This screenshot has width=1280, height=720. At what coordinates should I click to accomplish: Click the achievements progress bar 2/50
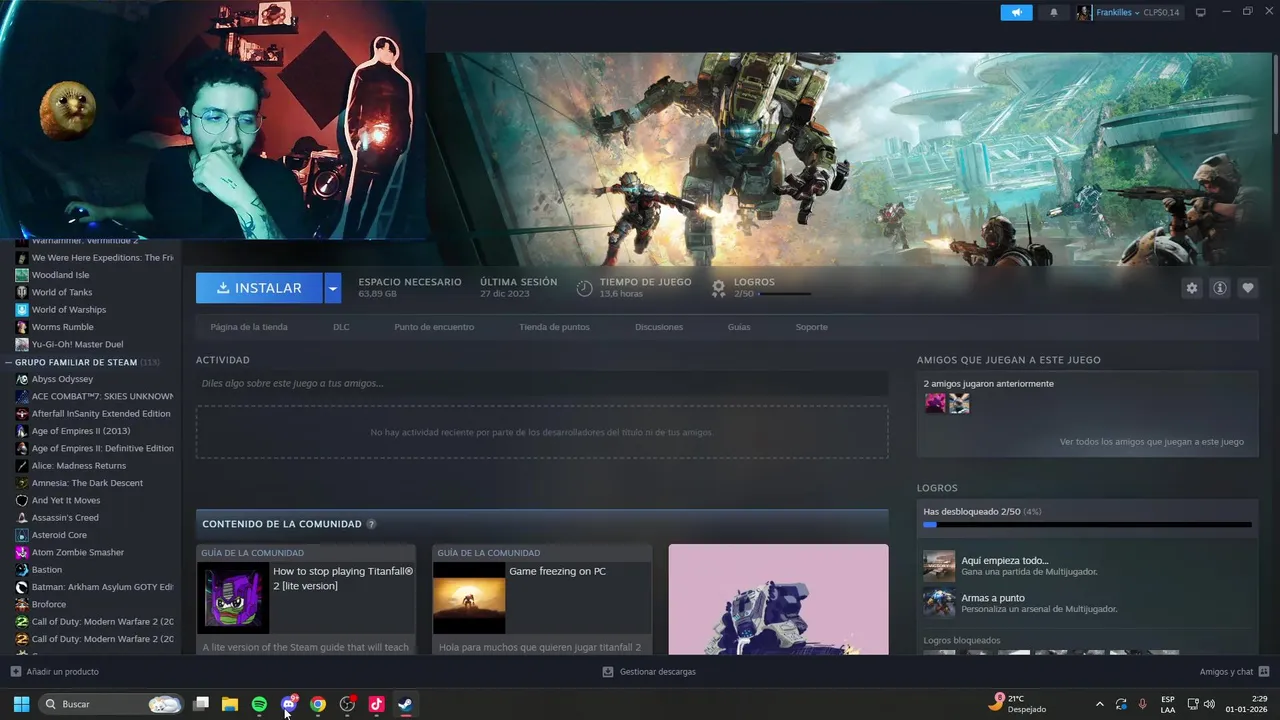1087,524
